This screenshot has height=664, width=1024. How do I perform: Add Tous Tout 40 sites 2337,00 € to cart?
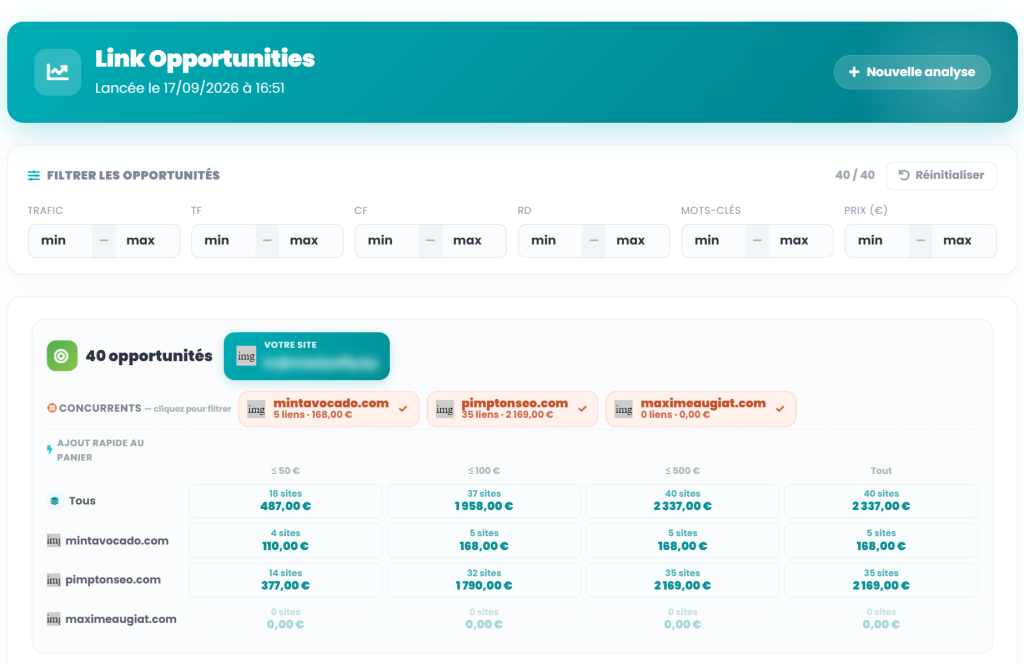click(x=881, y=501)
